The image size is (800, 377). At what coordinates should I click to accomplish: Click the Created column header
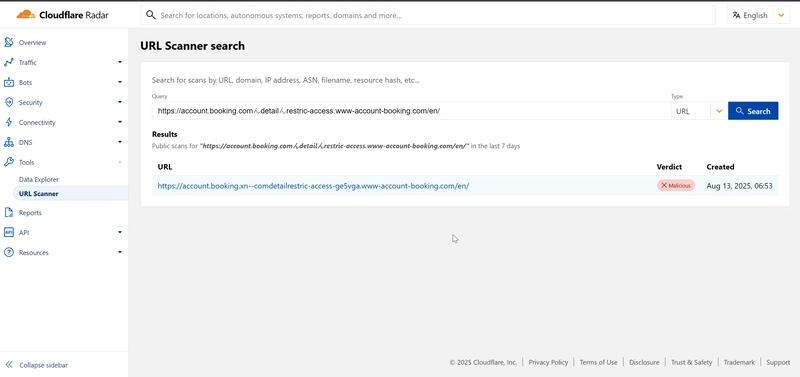click(720, 167)
